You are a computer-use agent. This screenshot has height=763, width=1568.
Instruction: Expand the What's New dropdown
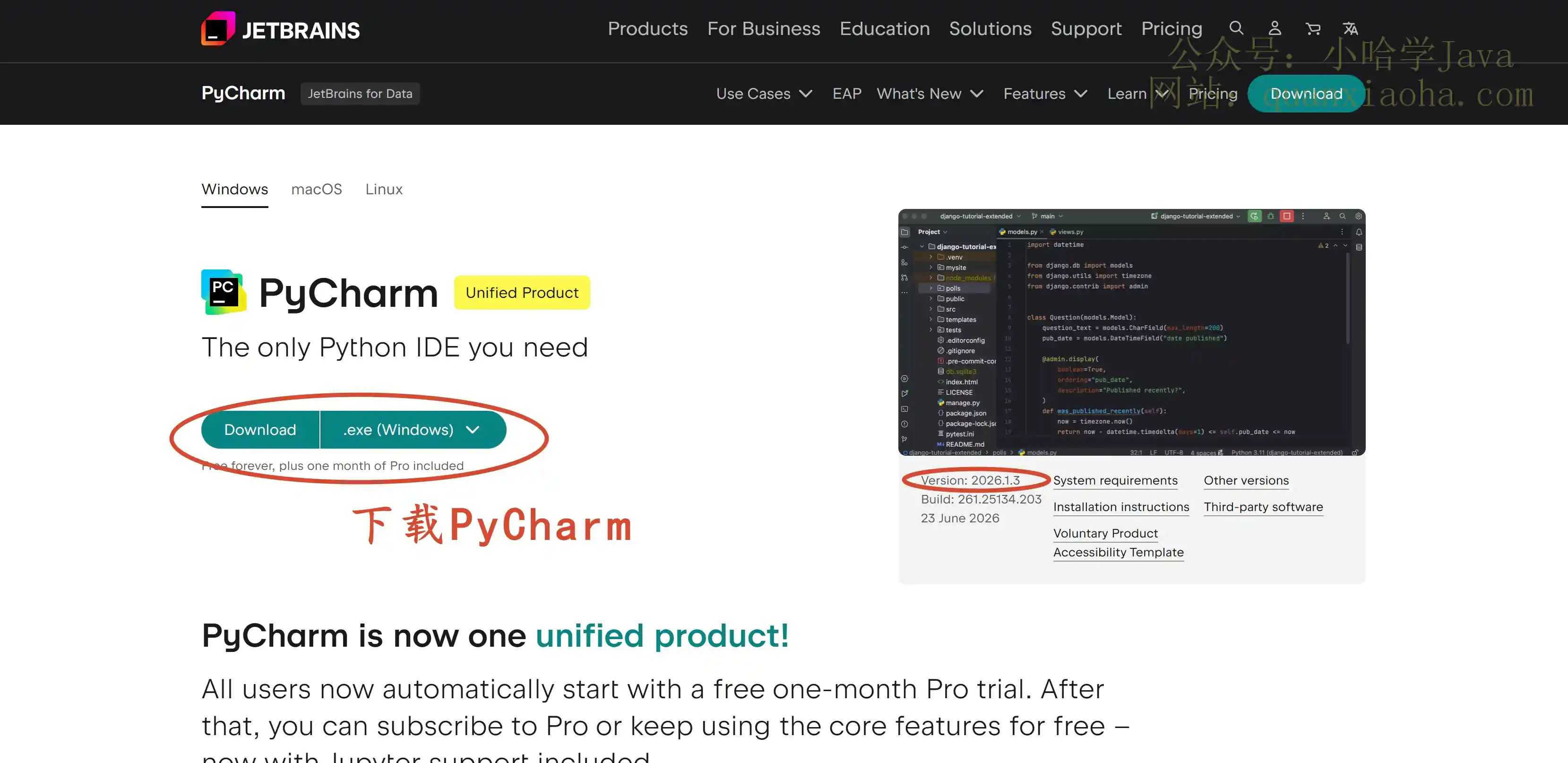click(930, 94)
